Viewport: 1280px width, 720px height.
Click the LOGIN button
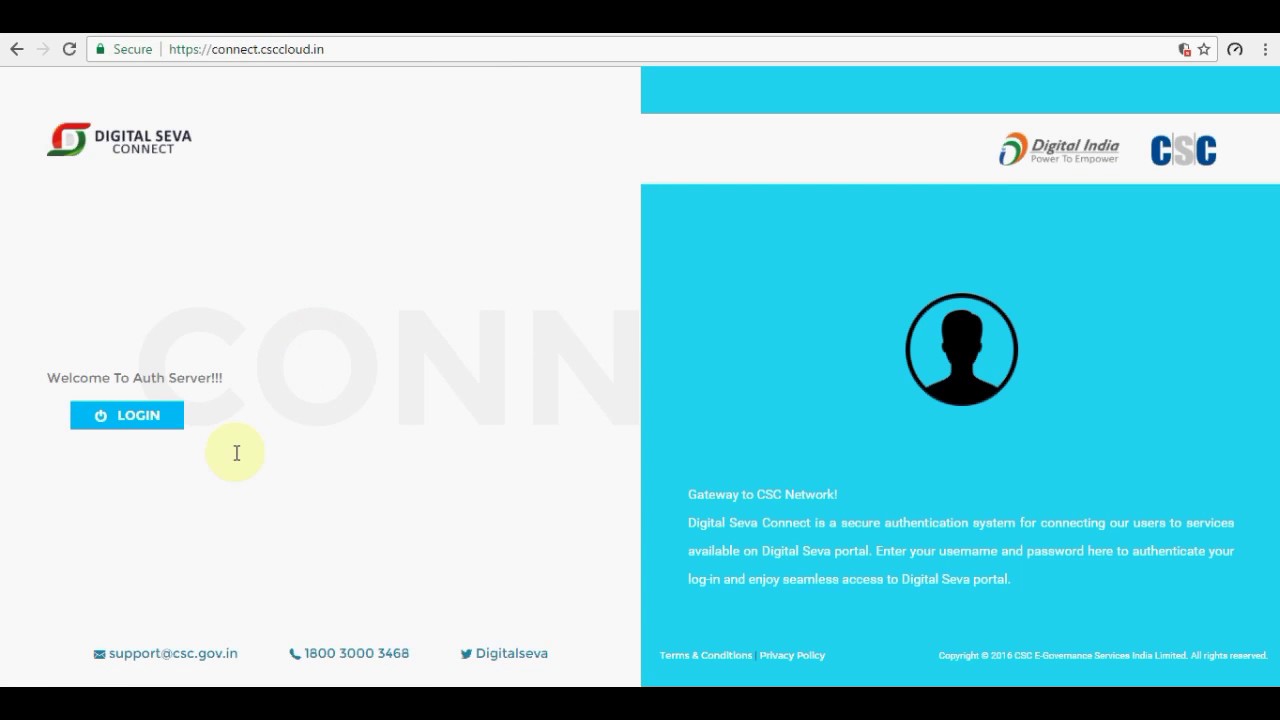[127, 415]
